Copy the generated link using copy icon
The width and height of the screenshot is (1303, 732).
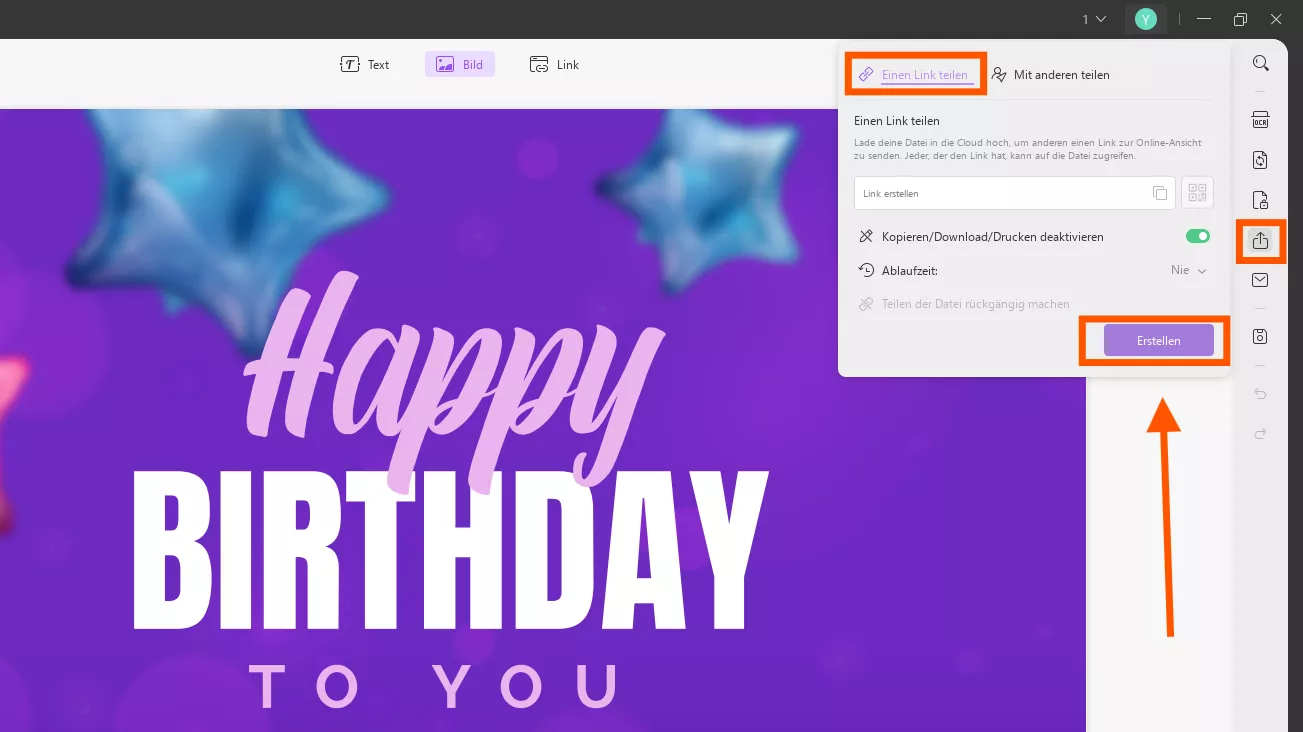pyautogui.click(x=1159, y=193)
